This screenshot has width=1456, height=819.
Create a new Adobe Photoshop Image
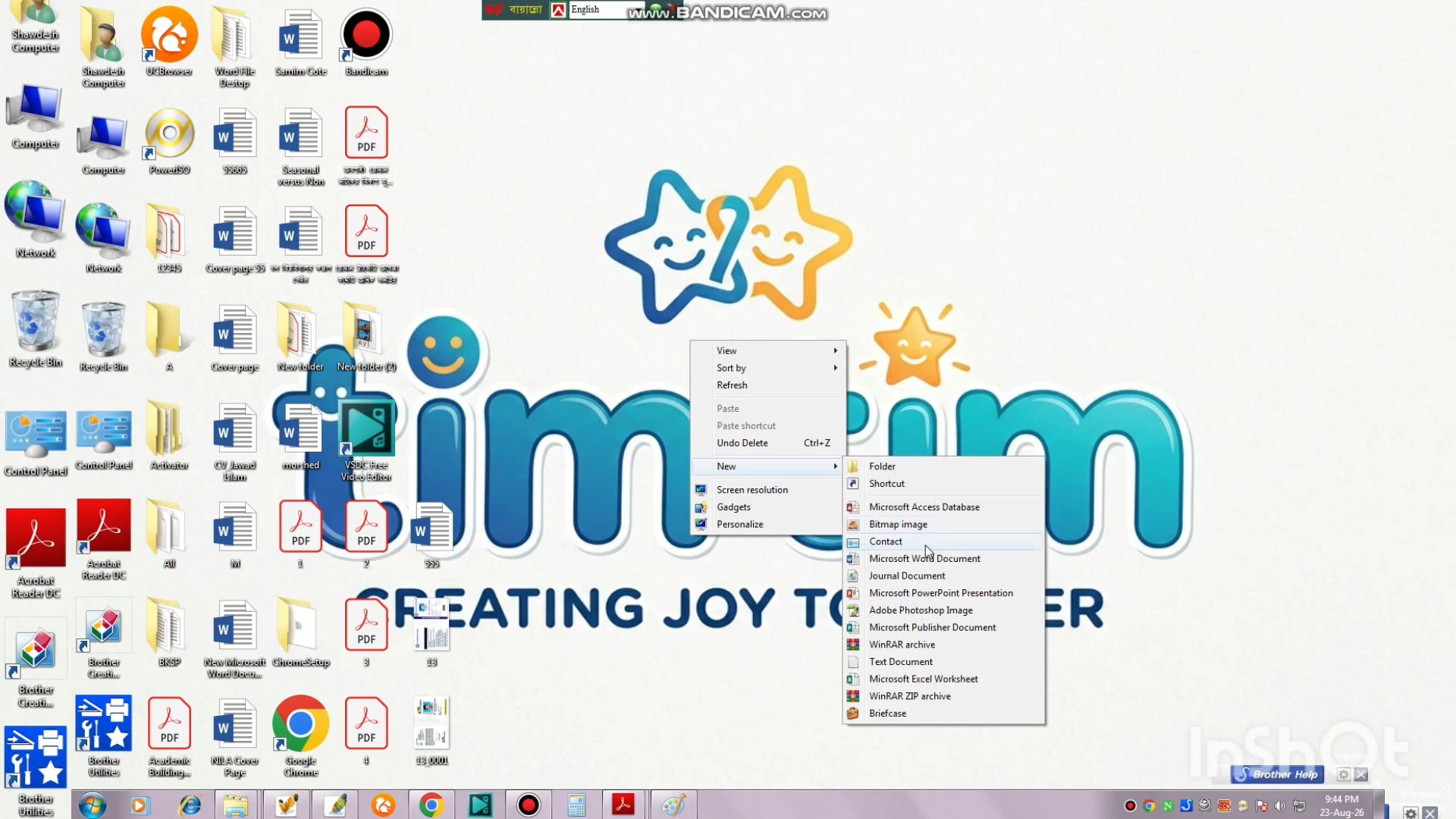(944, 610)
